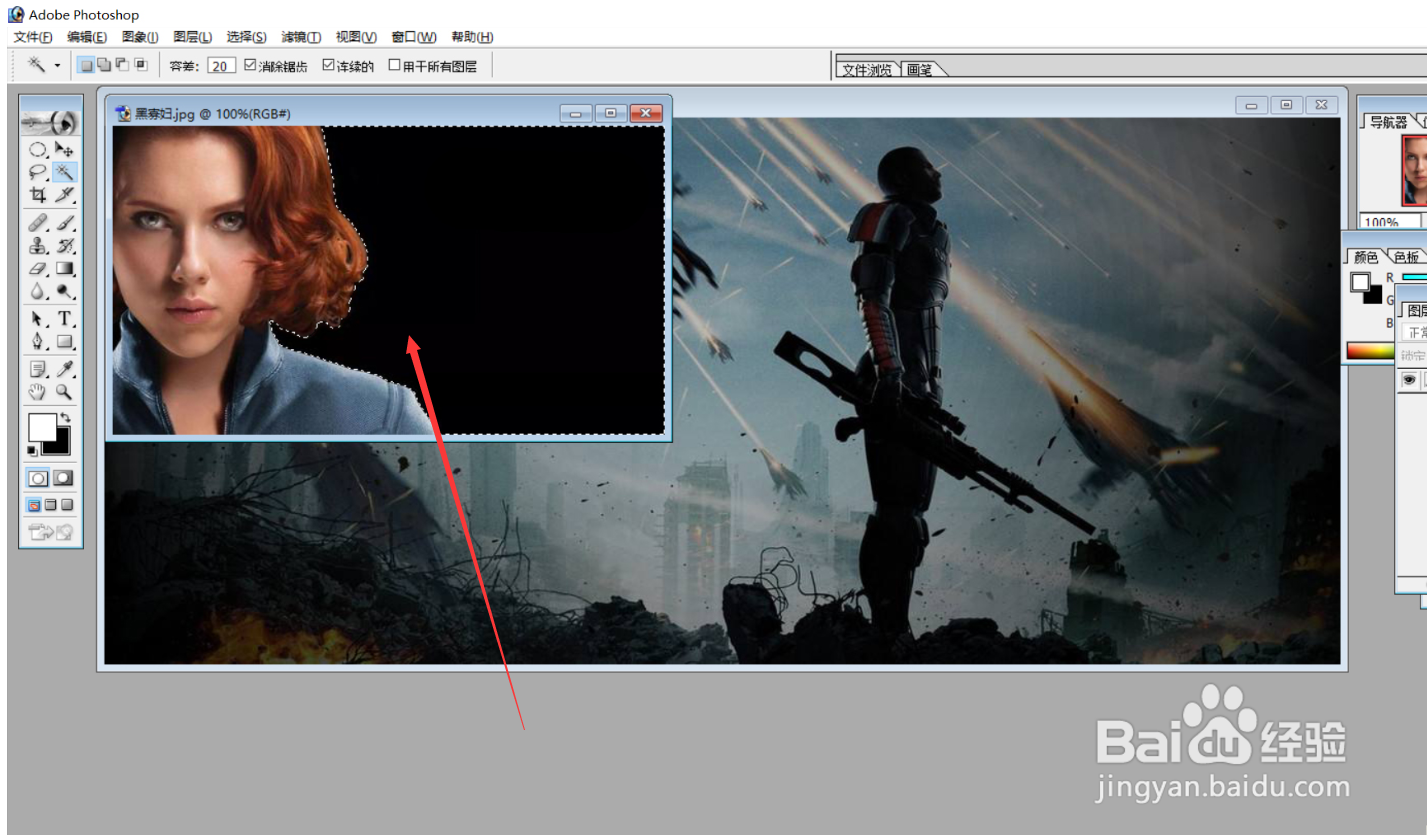Select the Notes tool
This screenshot has height=835, width=1427.
click(38, 369)
